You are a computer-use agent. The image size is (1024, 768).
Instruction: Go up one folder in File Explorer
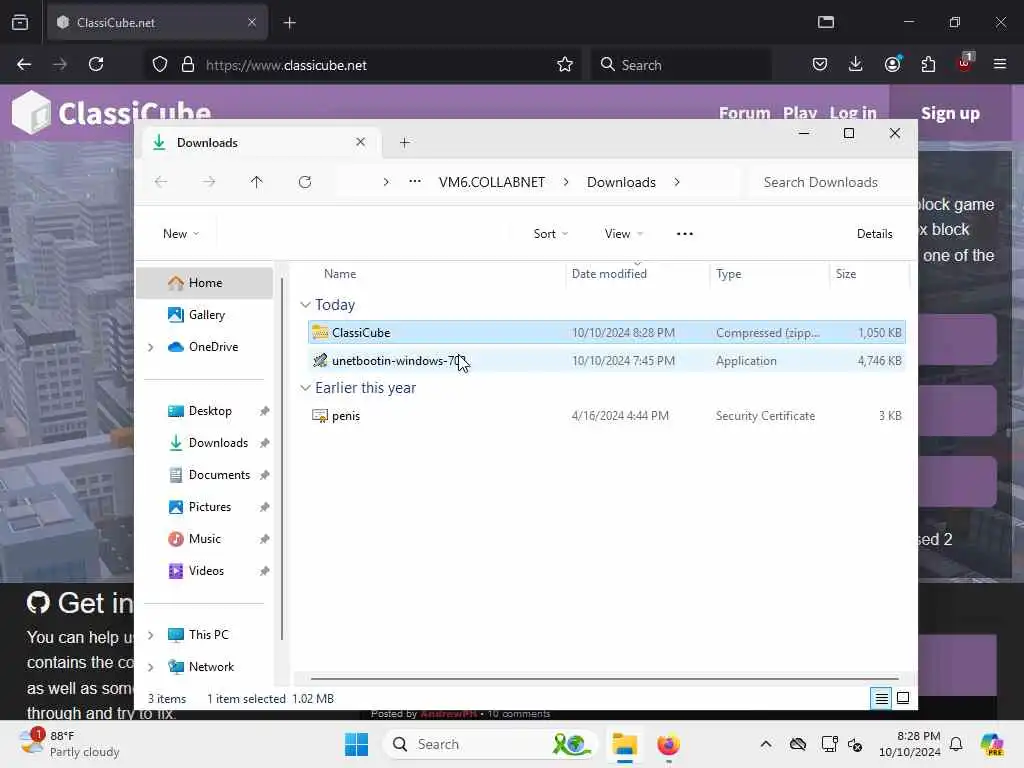(x=257, y=182)
